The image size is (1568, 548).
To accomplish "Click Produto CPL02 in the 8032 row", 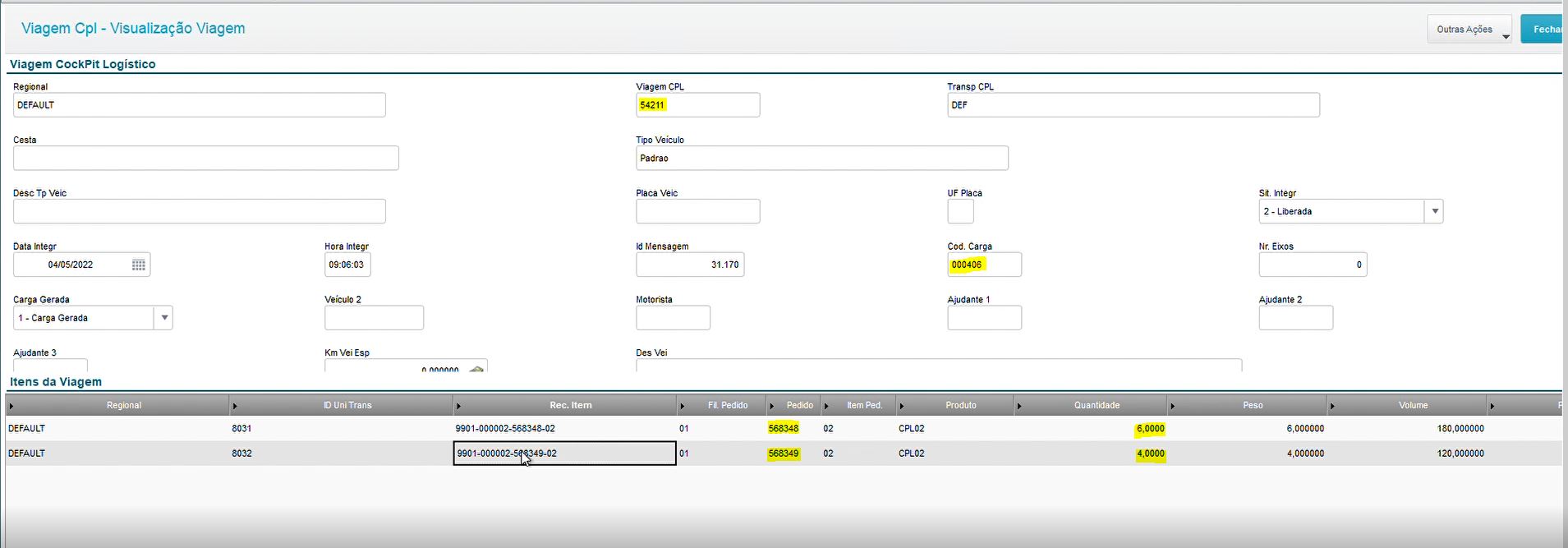I will click(912, 454).
